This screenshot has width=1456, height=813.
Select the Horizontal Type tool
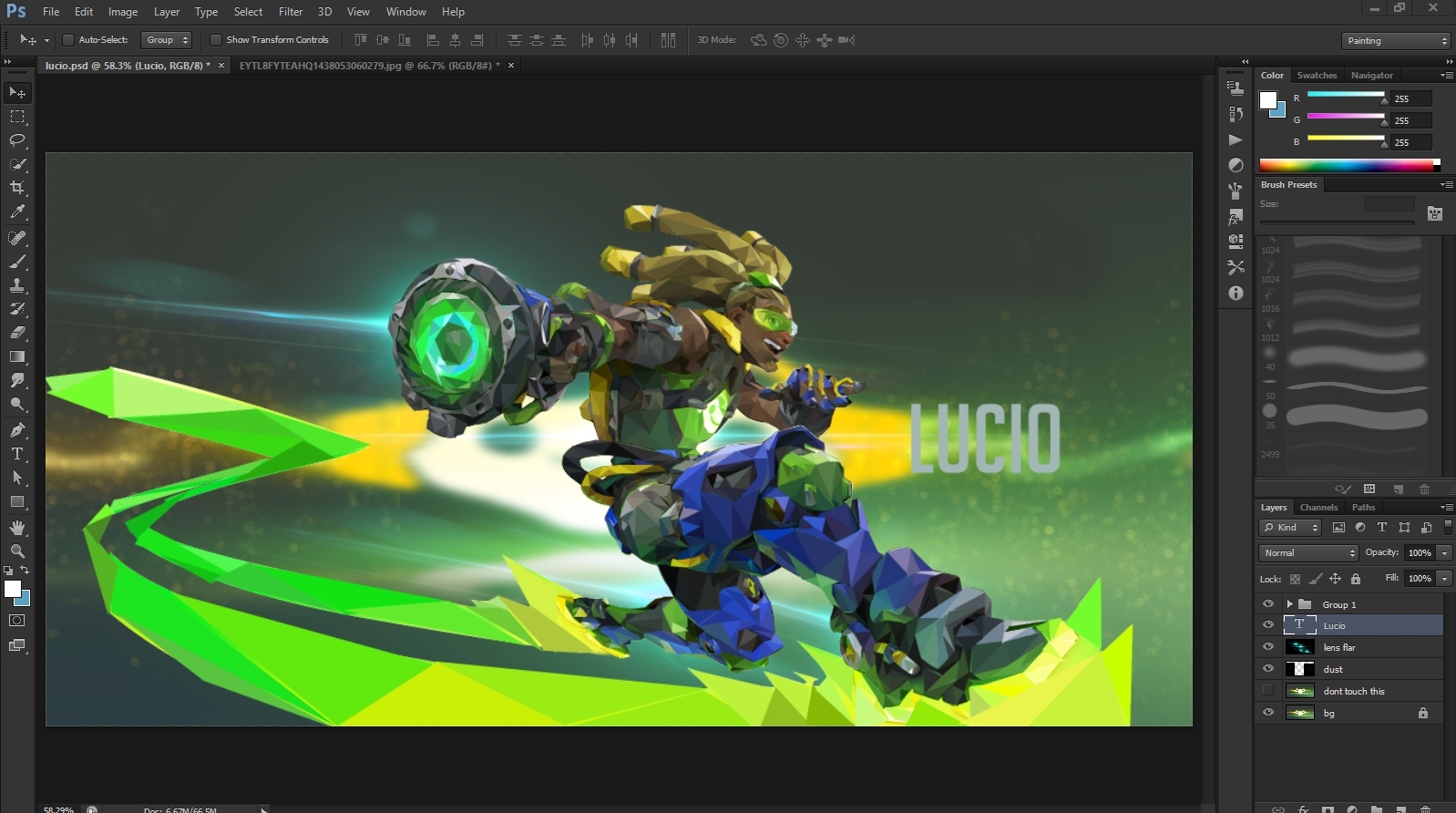point(17,454)
